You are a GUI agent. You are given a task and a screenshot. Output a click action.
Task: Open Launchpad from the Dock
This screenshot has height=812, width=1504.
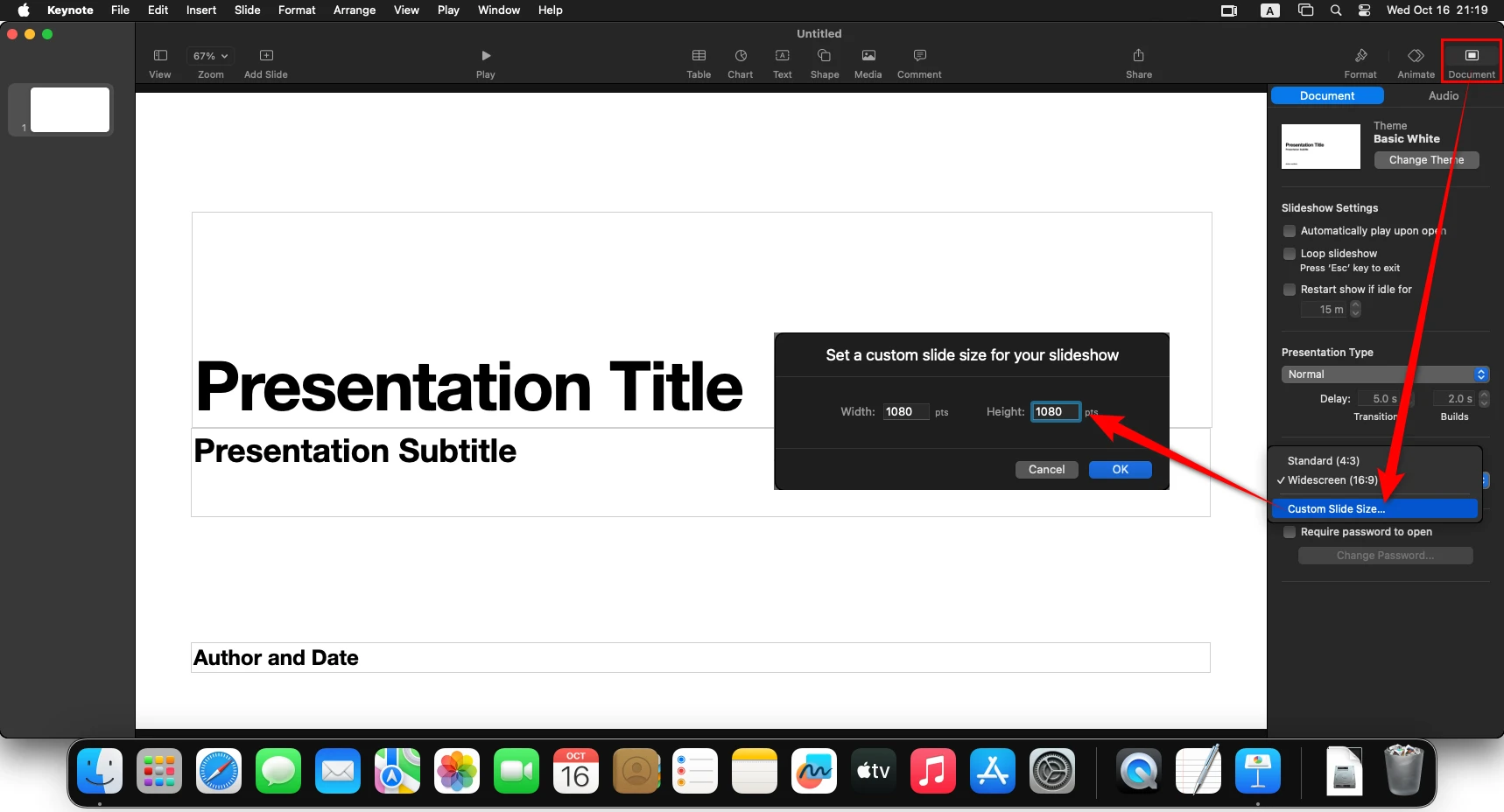click(x=159, y=771)
